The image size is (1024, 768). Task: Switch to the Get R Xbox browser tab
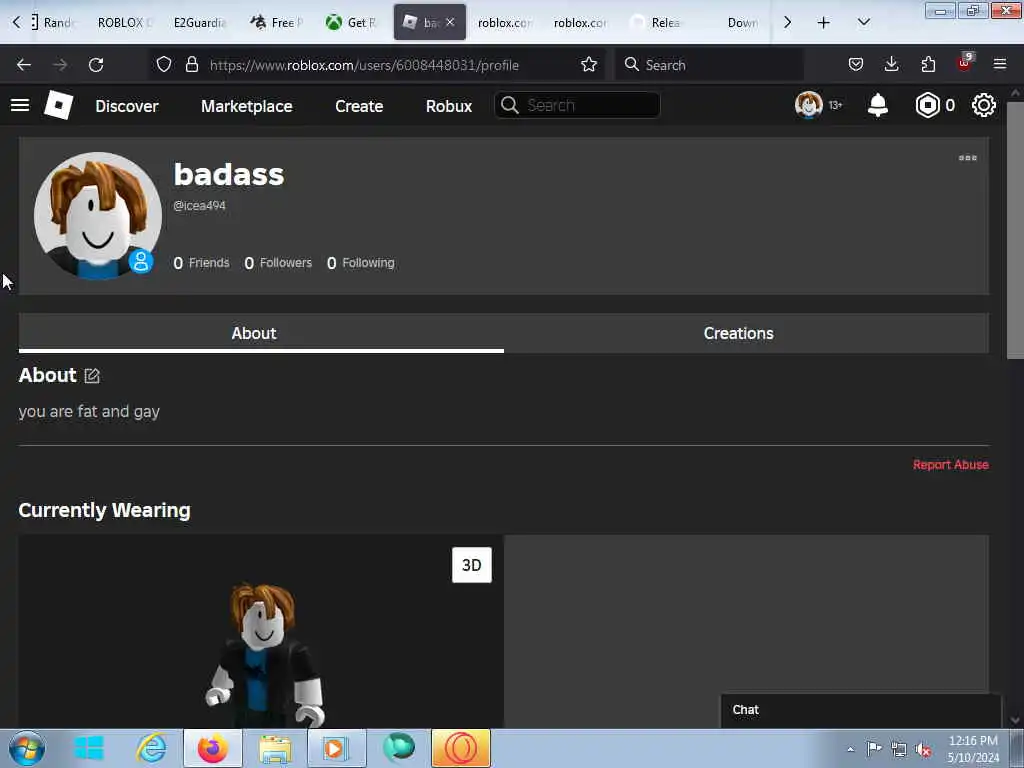pos(352,23)
